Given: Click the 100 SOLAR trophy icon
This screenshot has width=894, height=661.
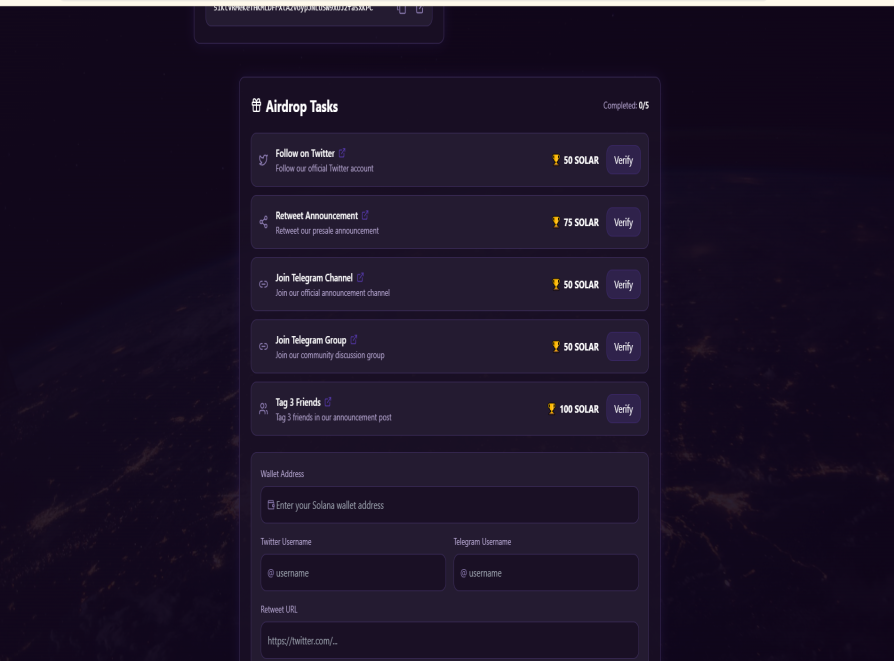Looking at the screenshot, I should pos(551,408).
